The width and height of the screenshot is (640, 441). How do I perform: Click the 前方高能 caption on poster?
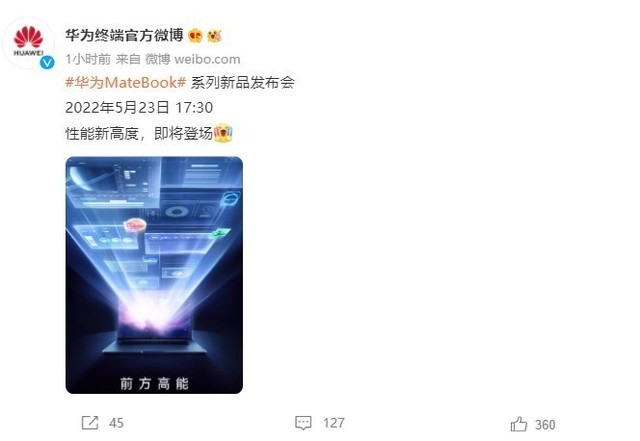154,383
